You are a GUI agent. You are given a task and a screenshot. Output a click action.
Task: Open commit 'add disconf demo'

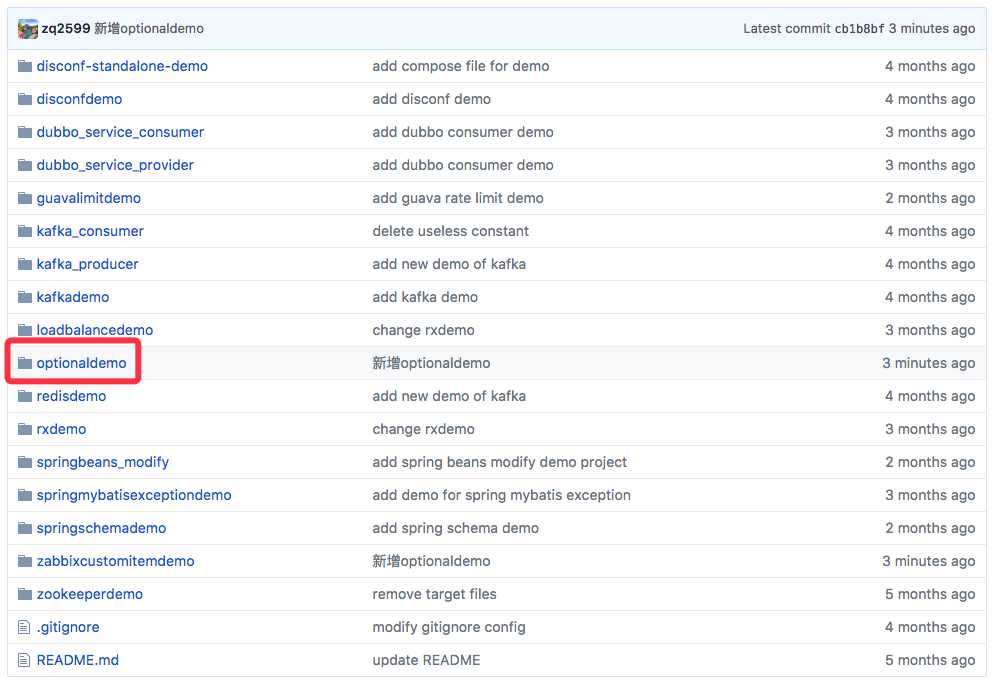[x=431, y=99]
